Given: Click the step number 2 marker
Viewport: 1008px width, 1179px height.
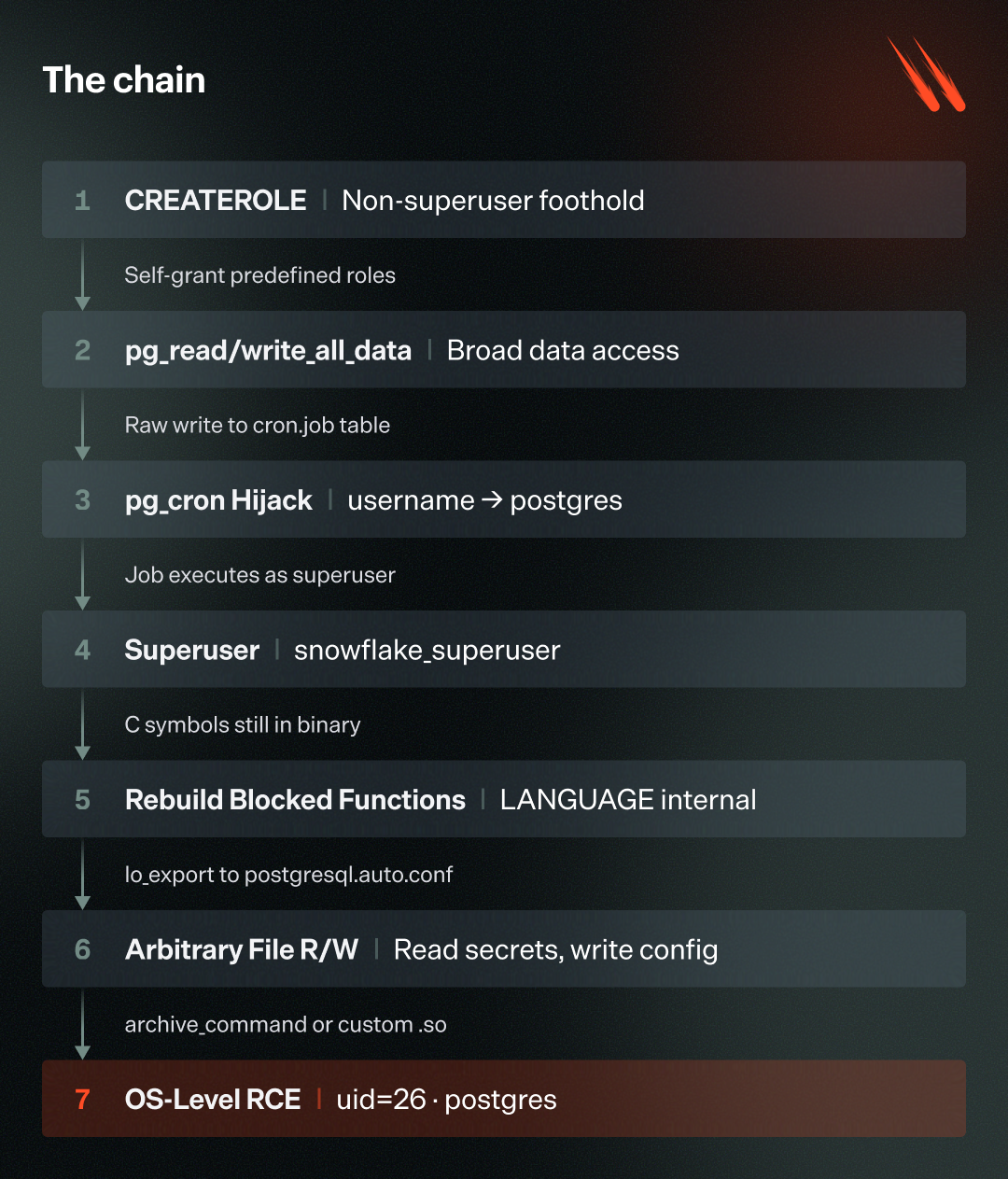Looking at the screenshot, I should pyautogui.click(x=82, y=350).
